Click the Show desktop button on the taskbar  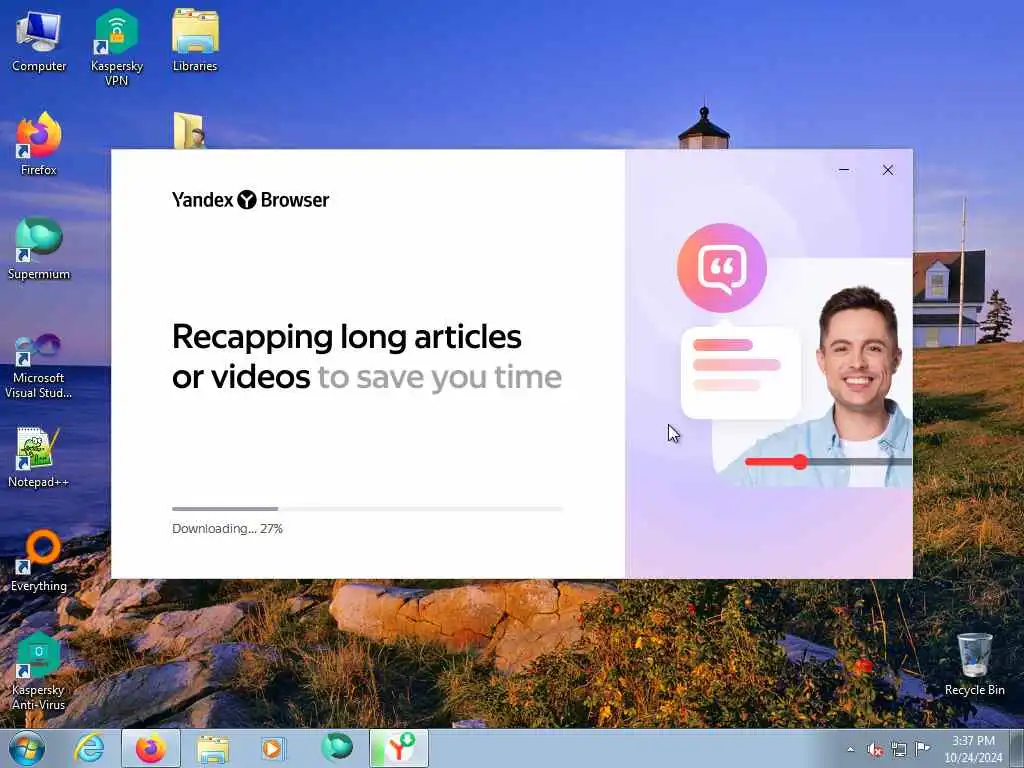pyautogui.click(x=1018, y=749)
